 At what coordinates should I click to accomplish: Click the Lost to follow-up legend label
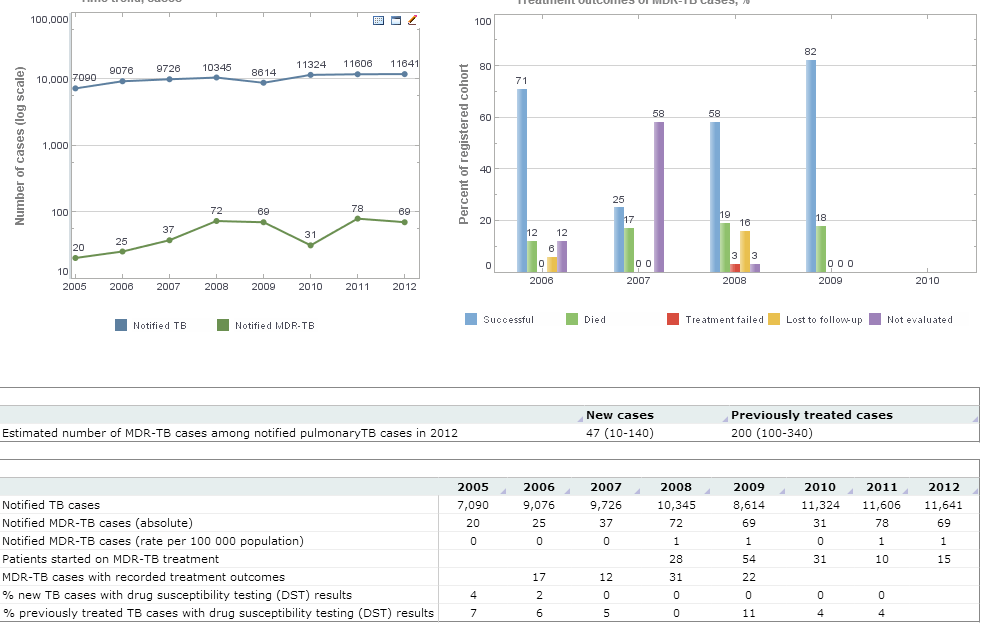pyautogui.click(x=824, y=320)
